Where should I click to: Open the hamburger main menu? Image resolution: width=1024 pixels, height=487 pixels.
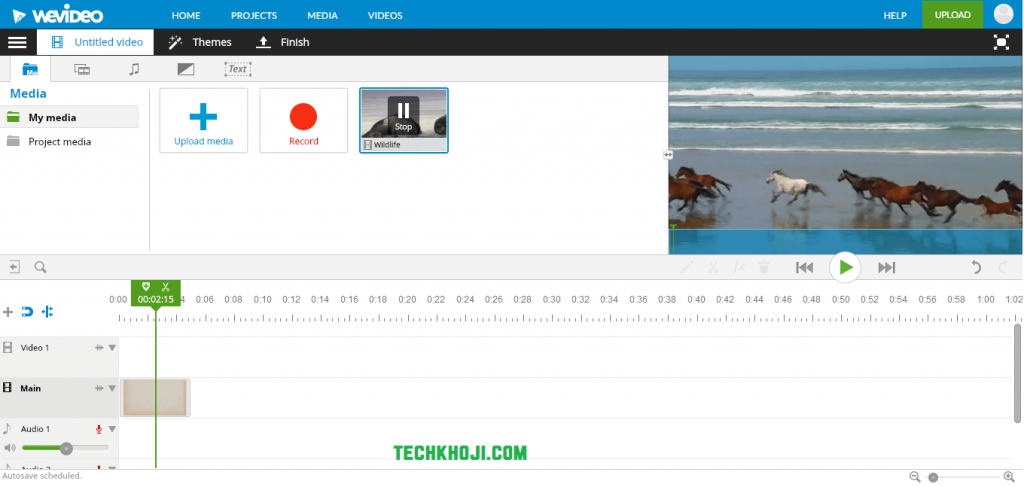17,42
